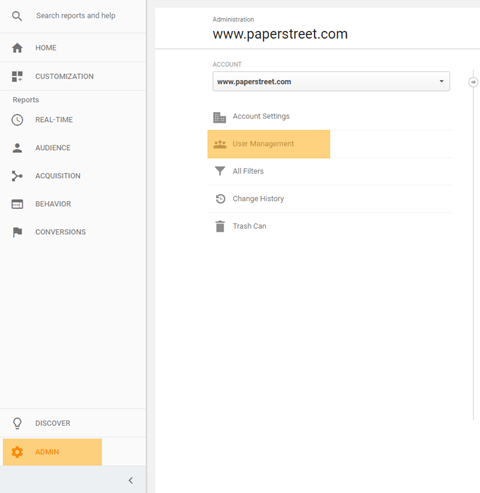Click the Real-Time clock icon

[x=17, y=120]
